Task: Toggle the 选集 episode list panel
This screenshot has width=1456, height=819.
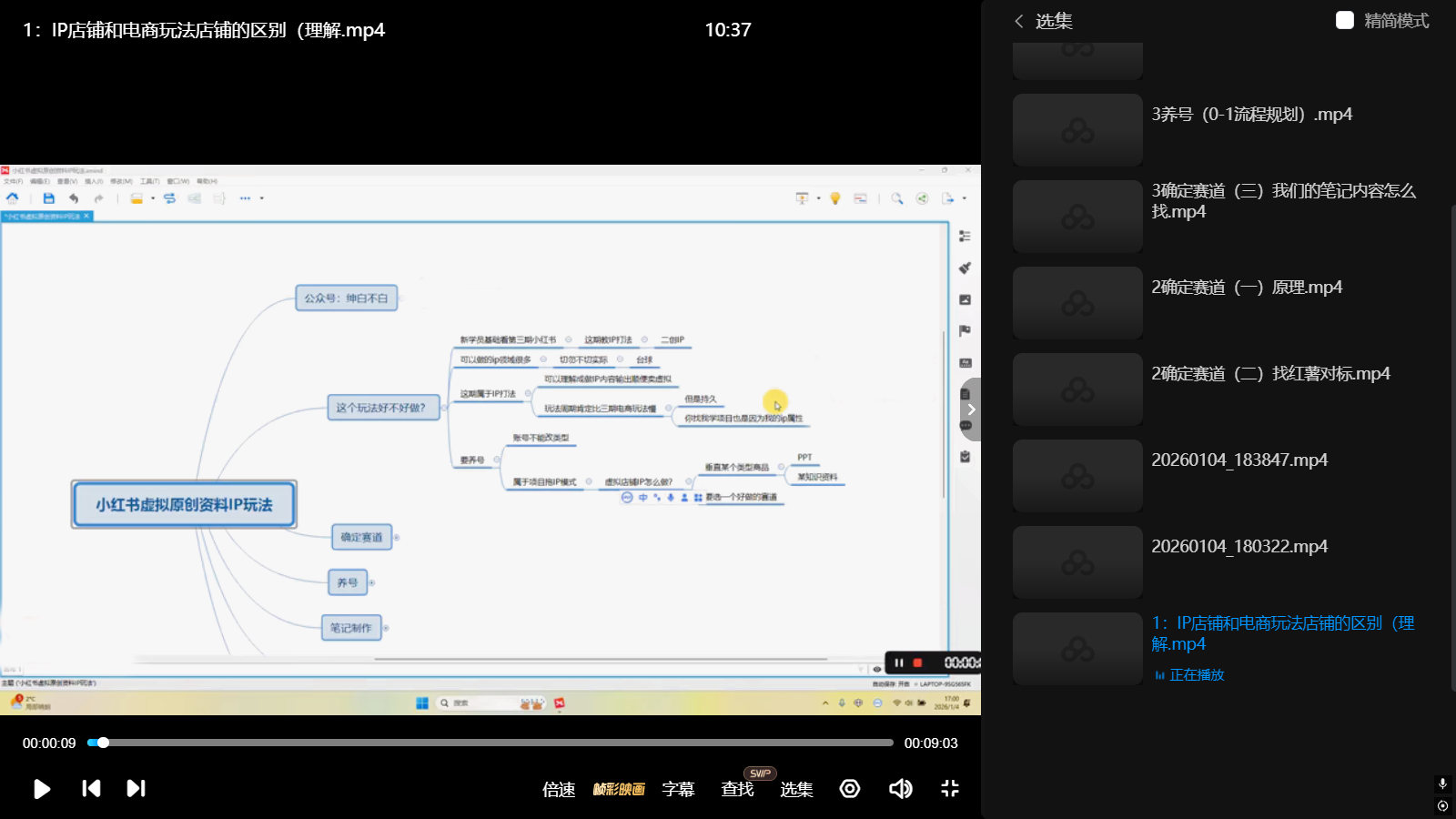Action: click(796, 789)
